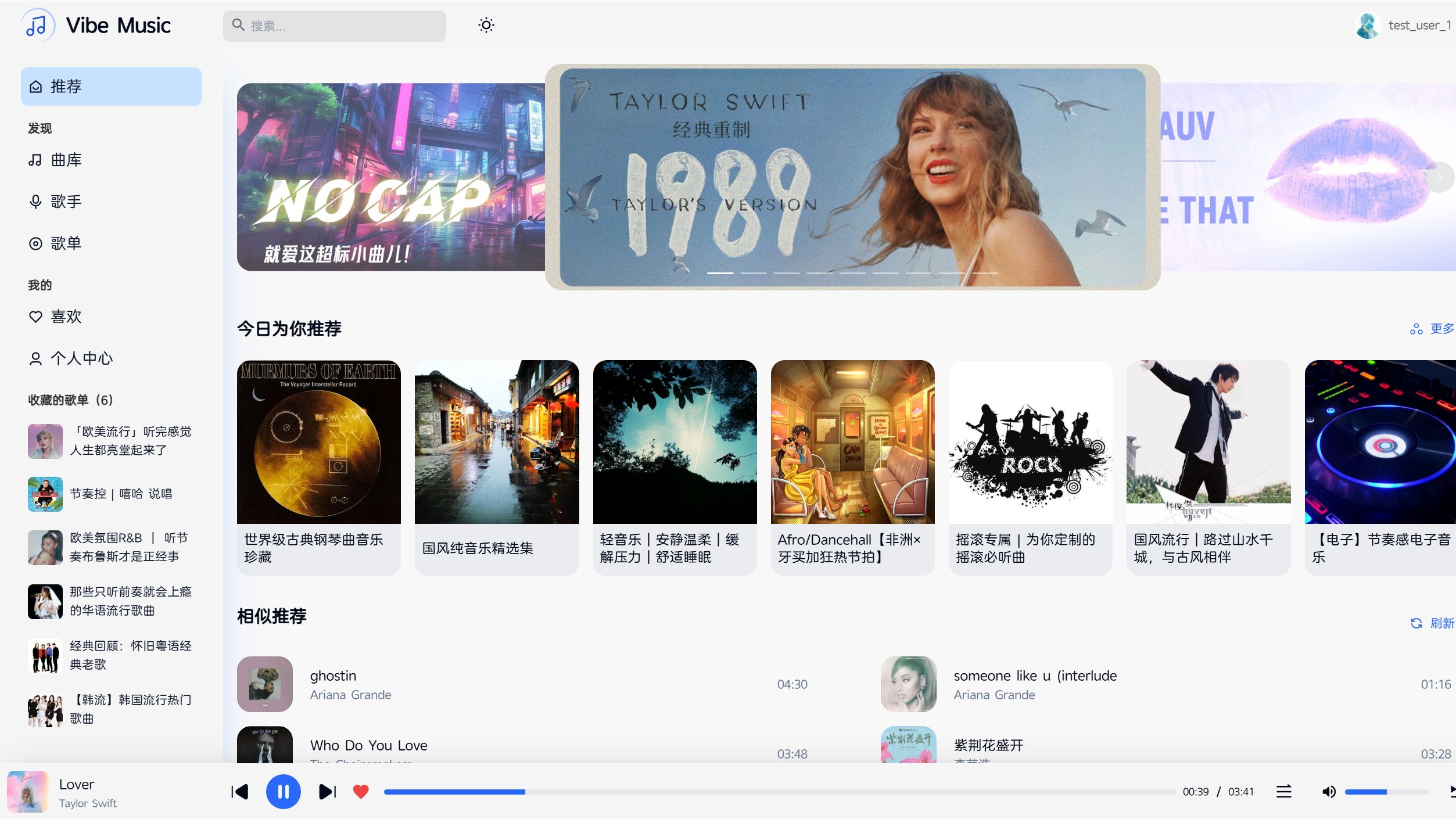
Task: Open 国风纯音乐精选集 playlist card
Action: pyautogui.click(x=497, y=468)
